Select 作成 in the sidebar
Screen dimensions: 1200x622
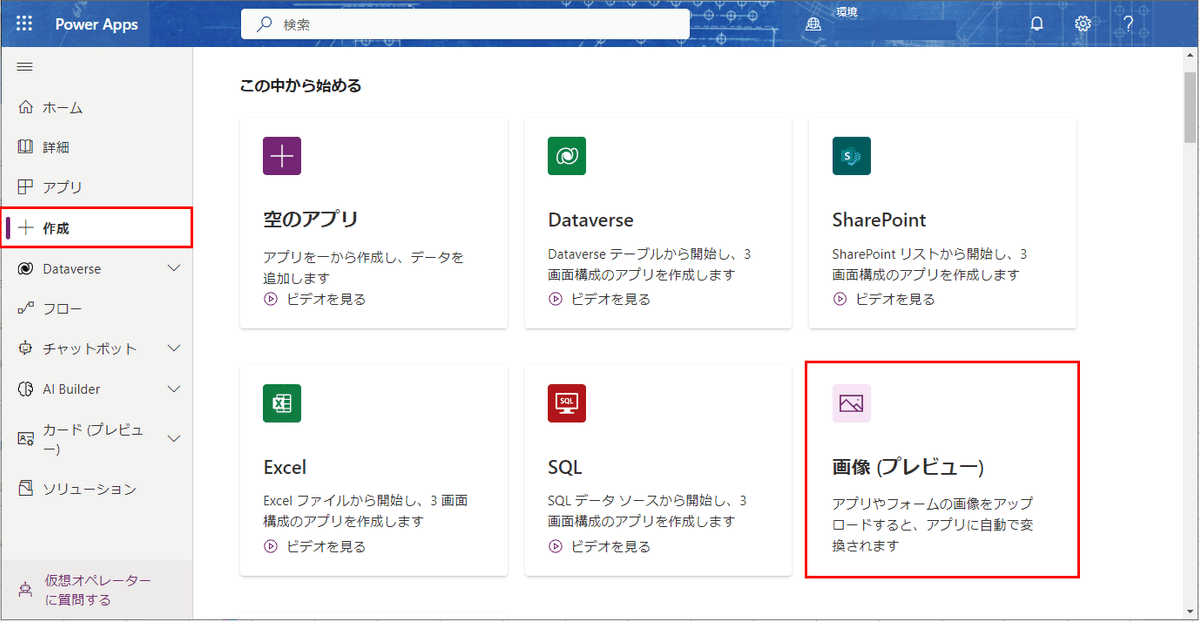(x=97, y=228)
